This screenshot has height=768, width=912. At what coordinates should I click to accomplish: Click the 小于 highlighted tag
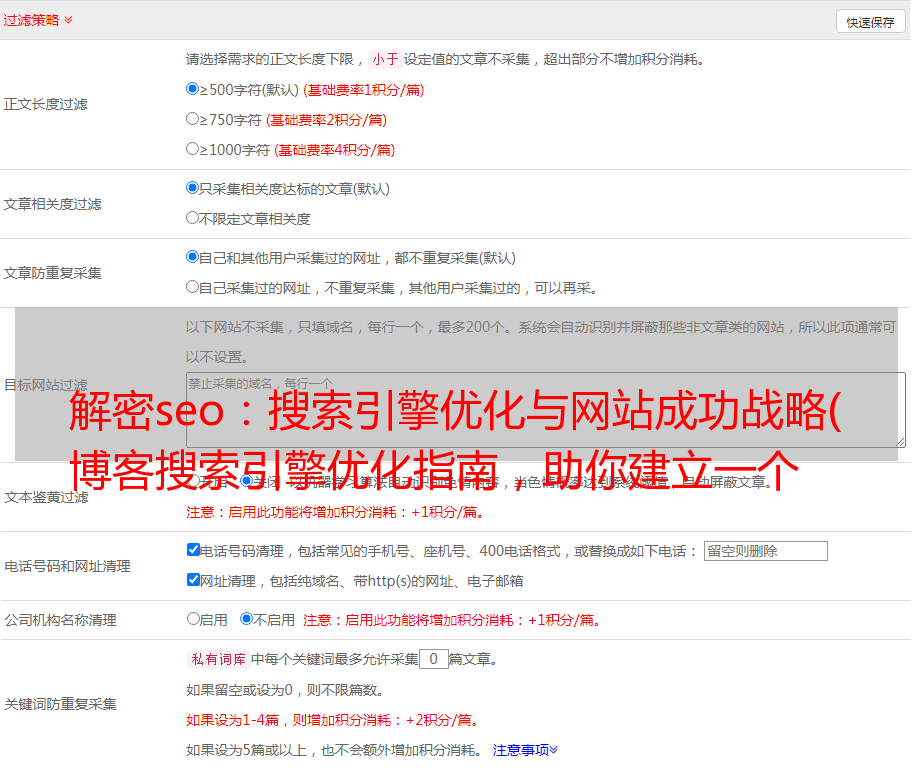385,59
